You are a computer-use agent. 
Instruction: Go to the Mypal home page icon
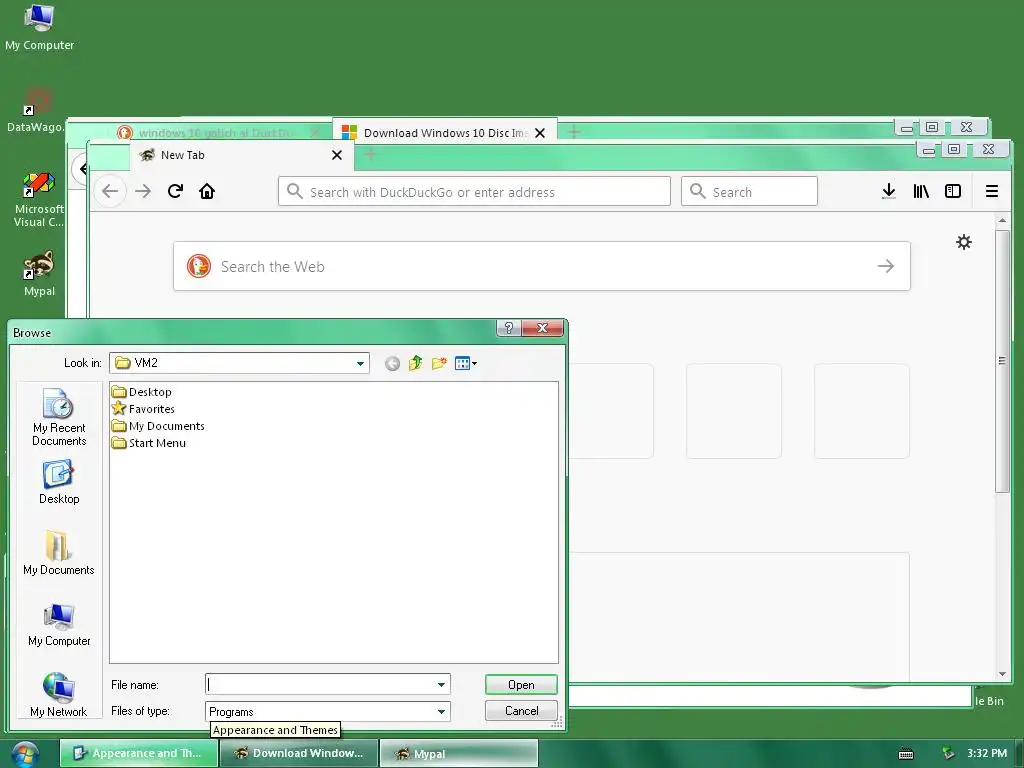coord(207,191)
